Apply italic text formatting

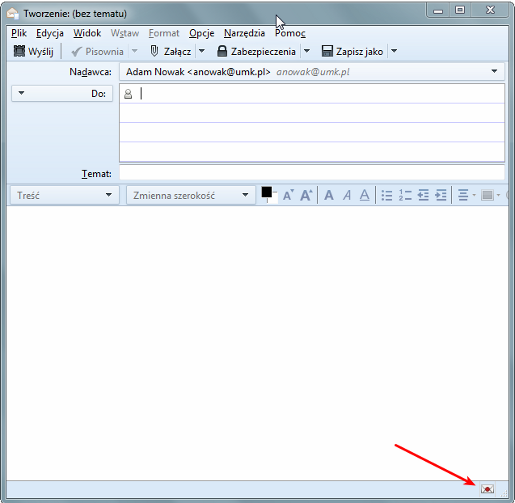tap(347, 195)
